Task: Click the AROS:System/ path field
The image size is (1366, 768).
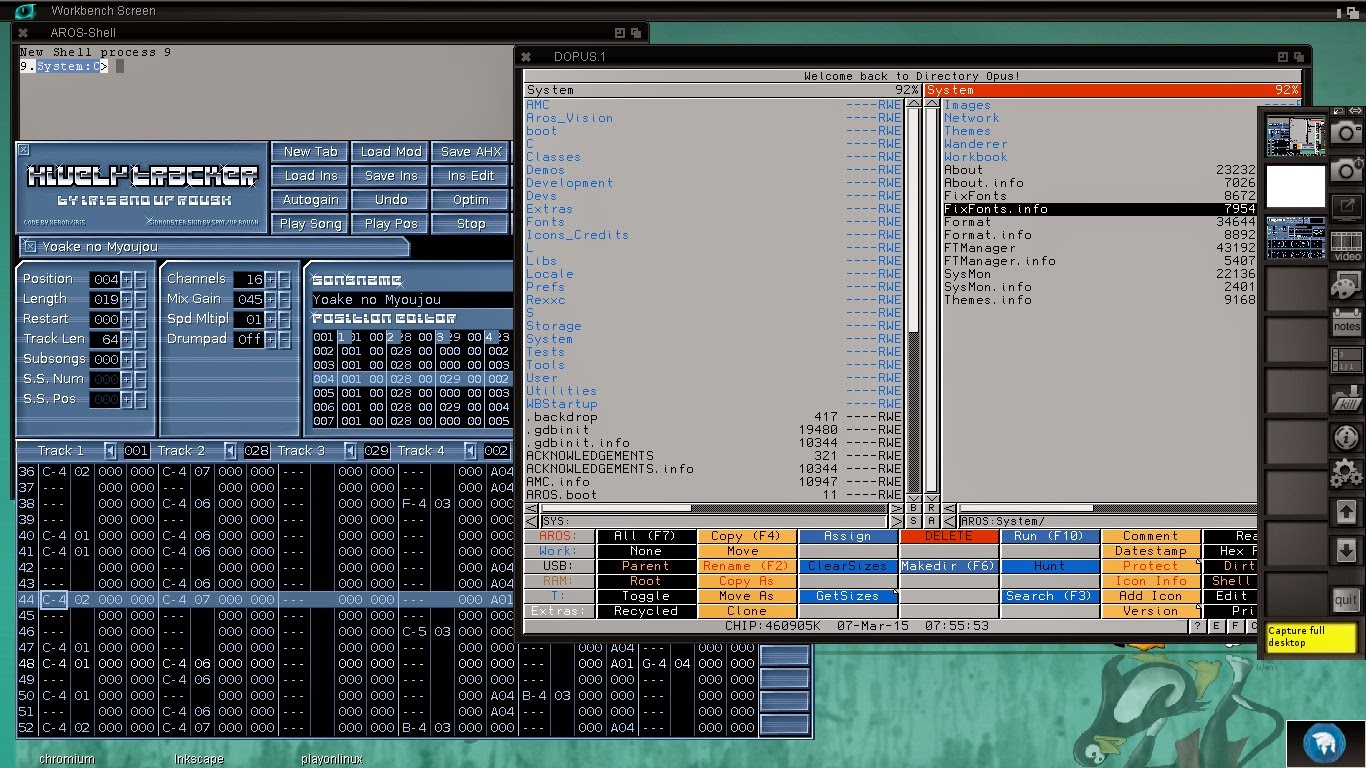Action: (x=1108, y=522)
